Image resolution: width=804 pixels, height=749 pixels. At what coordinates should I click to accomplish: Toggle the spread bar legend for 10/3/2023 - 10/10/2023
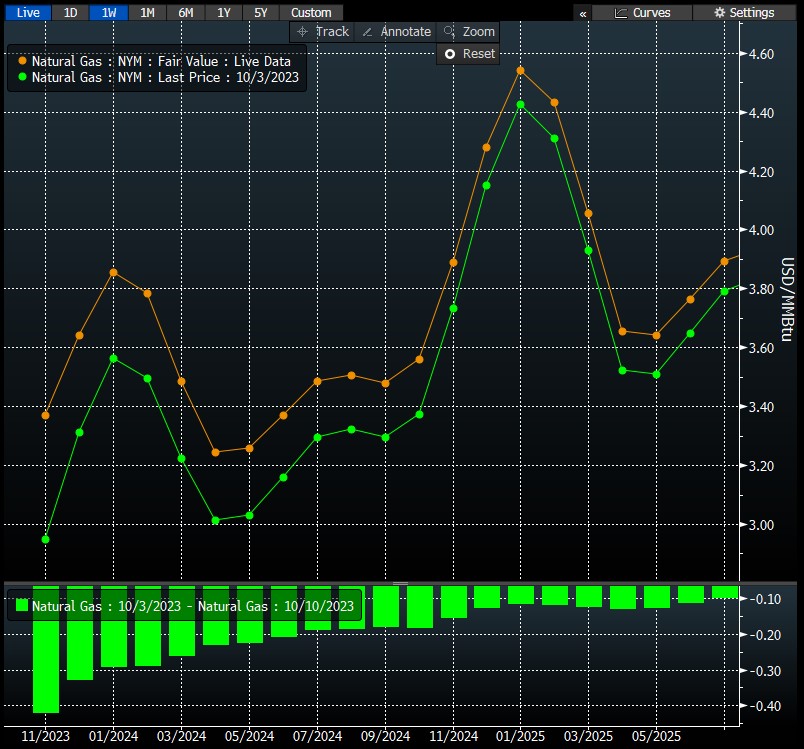184,605
